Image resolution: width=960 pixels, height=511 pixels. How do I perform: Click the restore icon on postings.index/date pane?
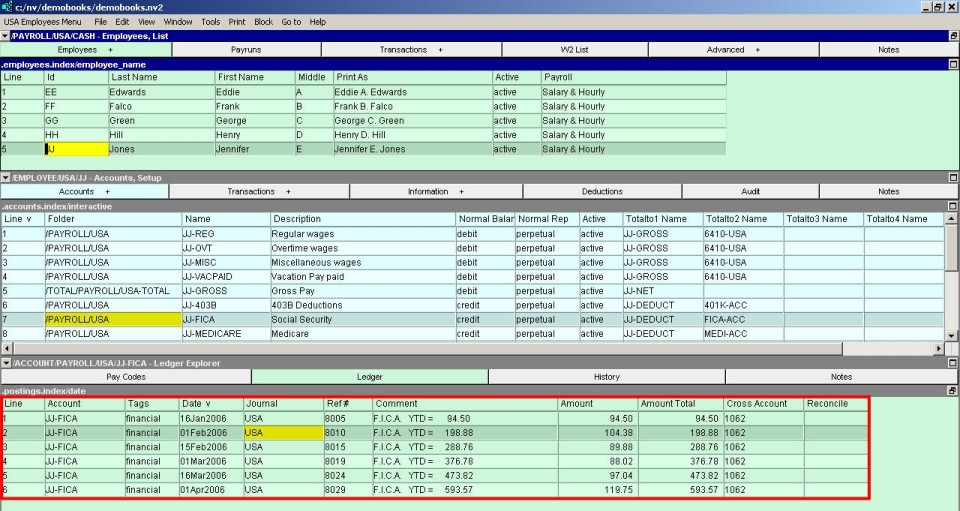pos(952,391)
